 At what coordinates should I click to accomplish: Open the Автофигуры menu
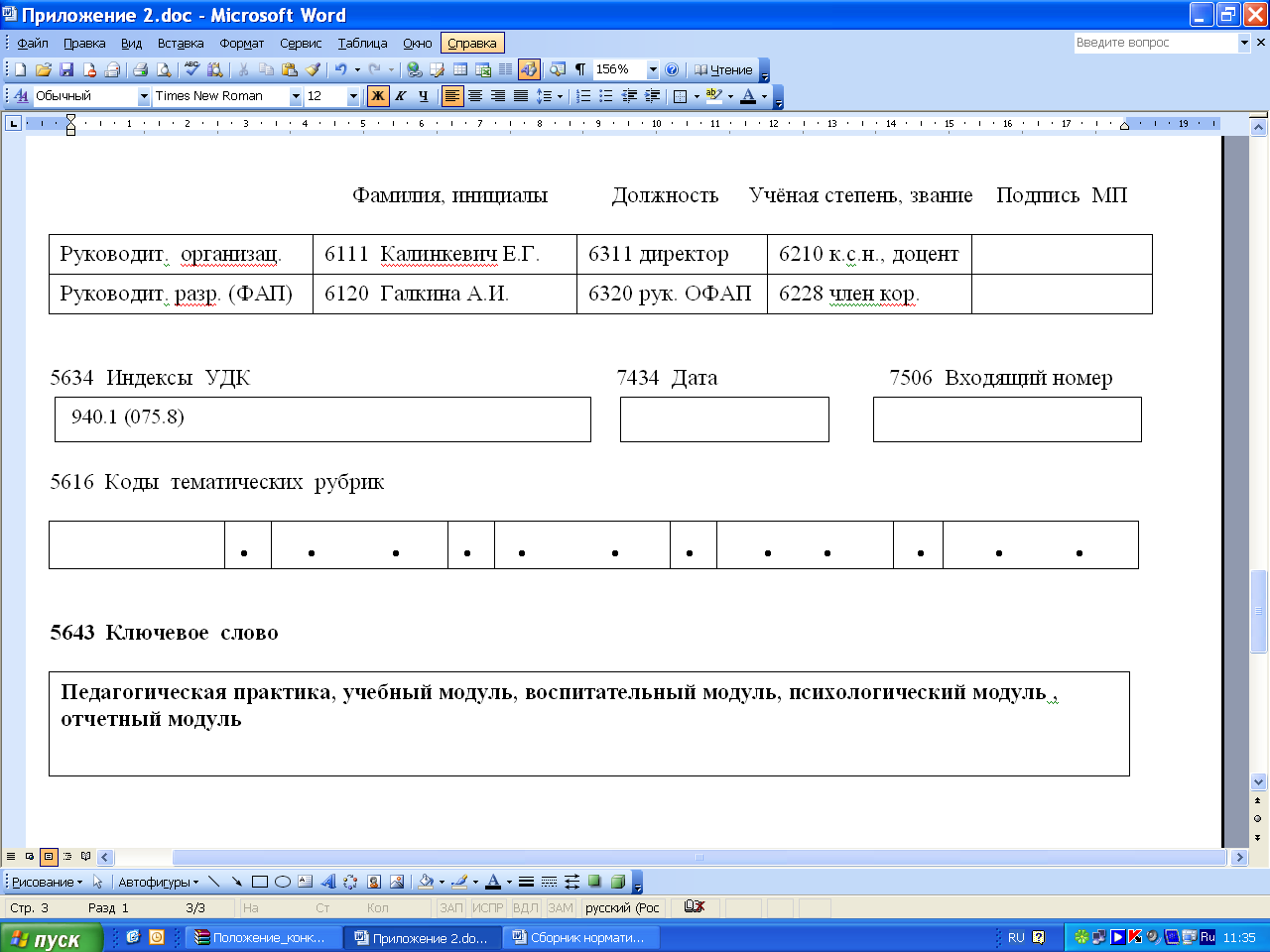158,882
